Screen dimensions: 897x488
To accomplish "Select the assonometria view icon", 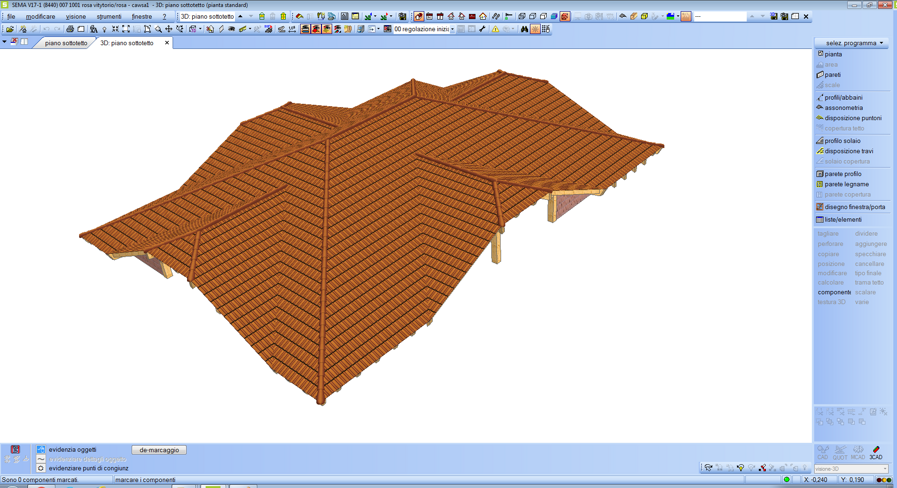I will point(820,108).
